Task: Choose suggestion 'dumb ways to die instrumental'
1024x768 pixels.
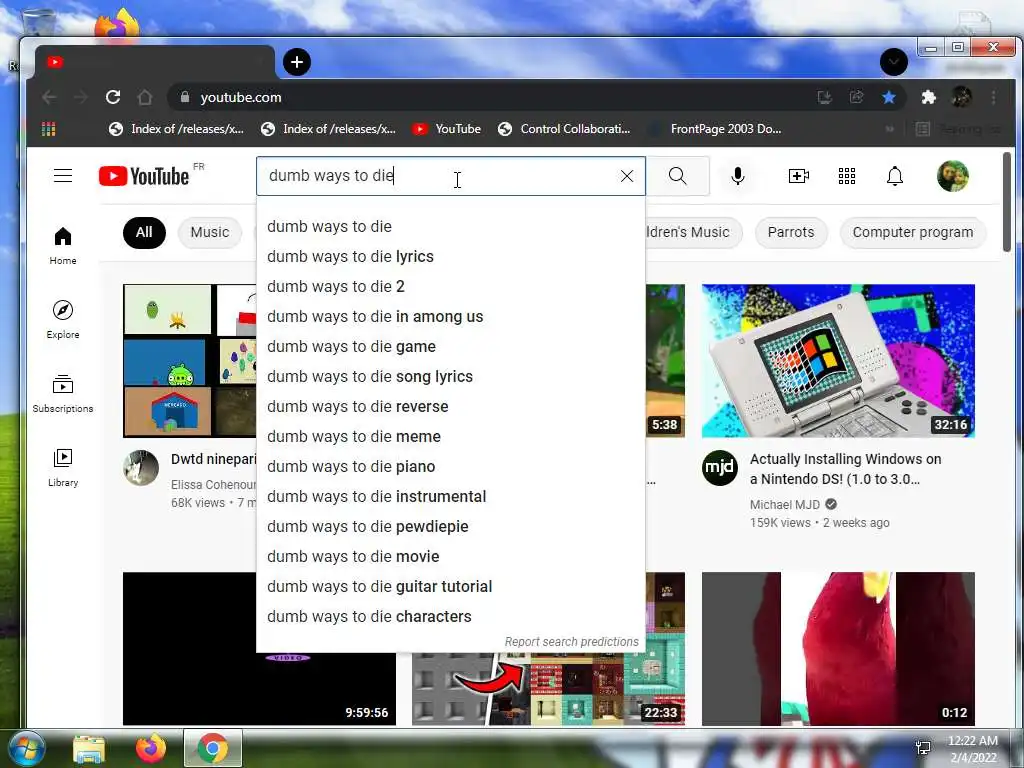Action: (451, 497)
